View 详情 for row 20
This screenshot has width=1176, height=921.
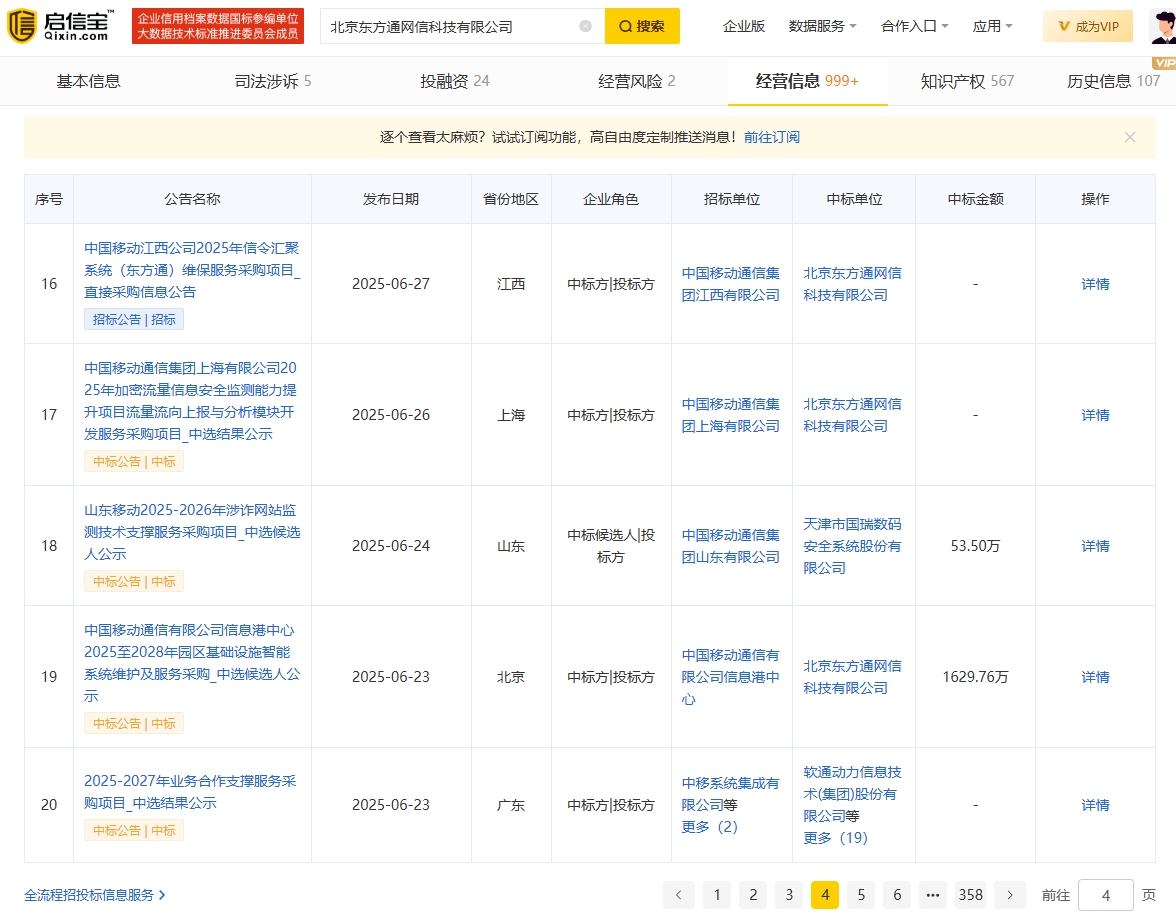(x=1095, y=805)
